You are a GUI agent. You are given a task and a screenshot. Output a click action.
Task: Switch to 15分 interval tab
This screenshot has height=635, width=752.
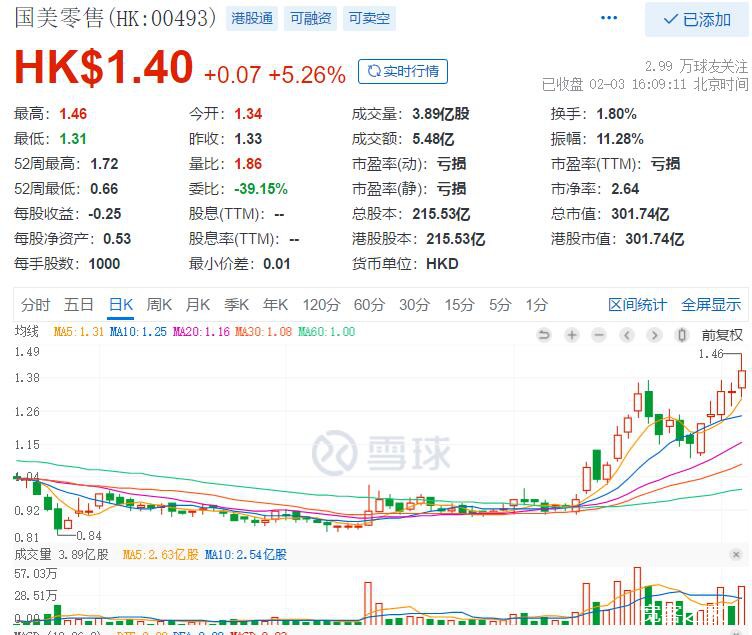[x=459, y=305]
